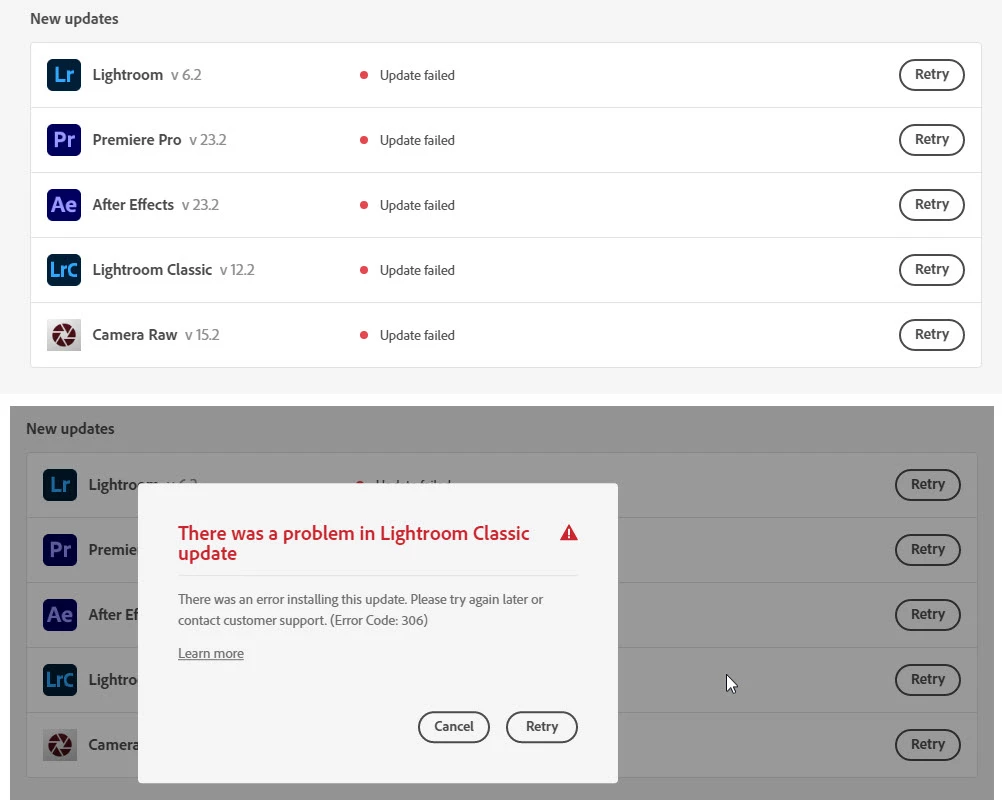Click the dimmed Lightroom icon behind dialog
The image size is (1002, 800).
click(60, 484)
